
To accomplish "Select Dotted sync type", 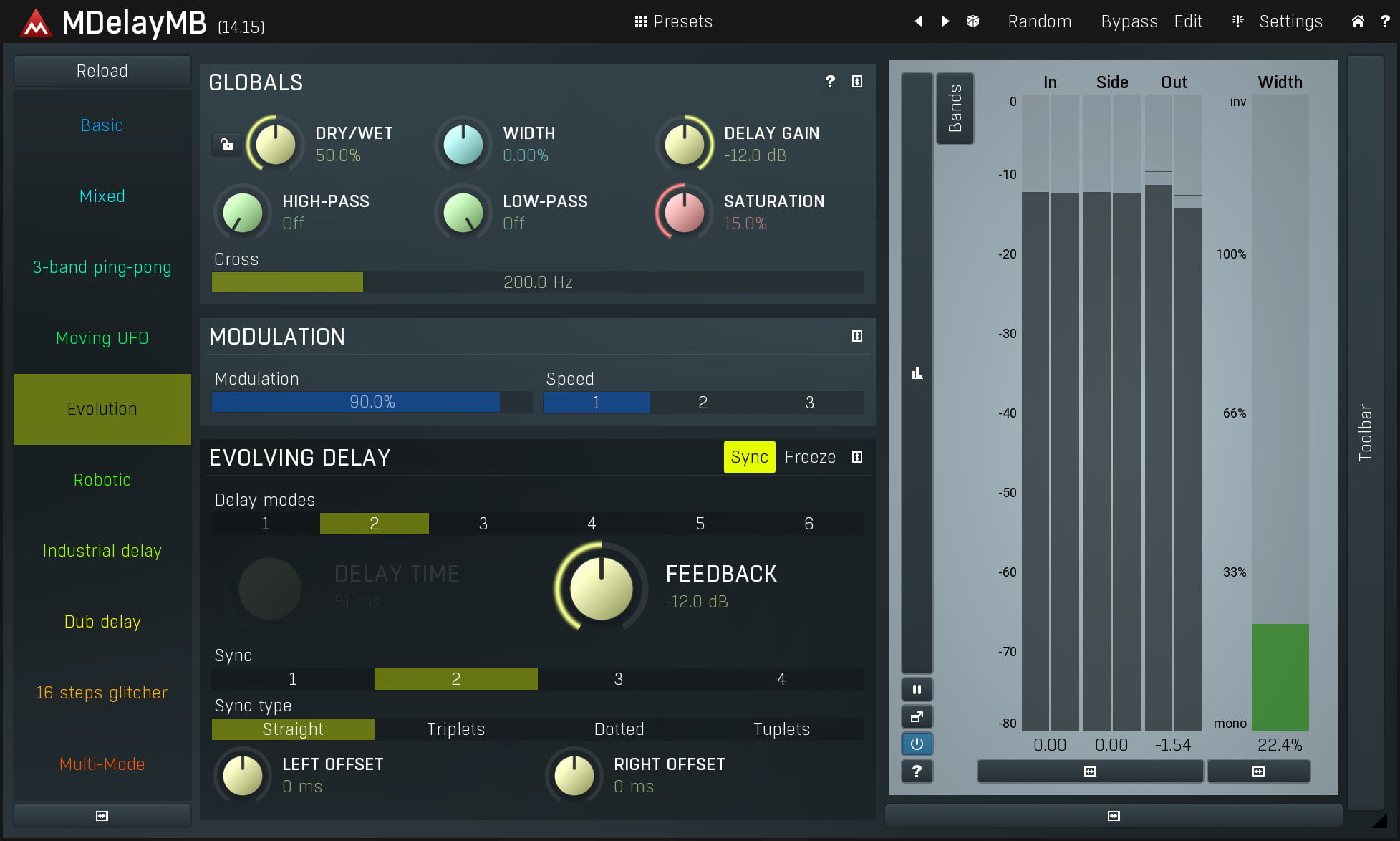I will coord(619,729).
